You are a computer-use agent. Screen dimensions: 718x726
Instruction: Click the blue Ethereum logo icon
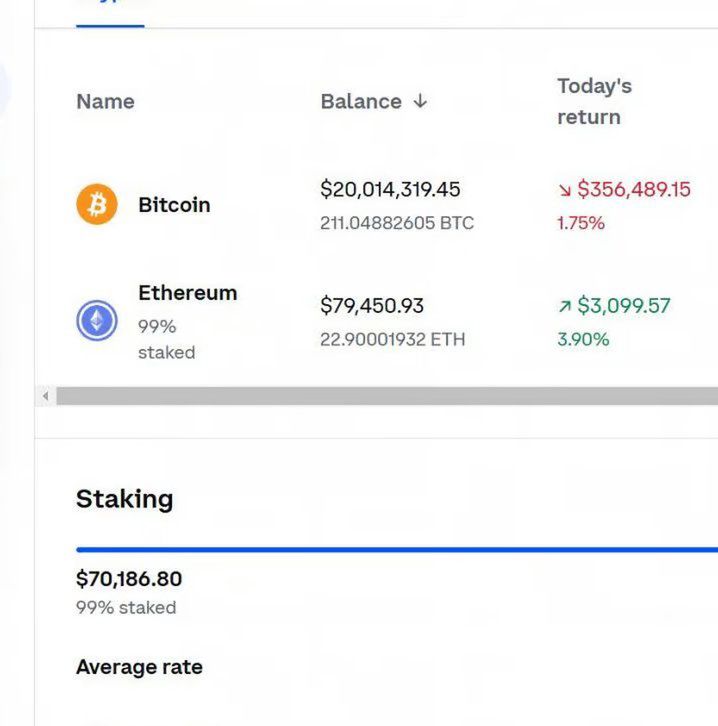point(97,320)
